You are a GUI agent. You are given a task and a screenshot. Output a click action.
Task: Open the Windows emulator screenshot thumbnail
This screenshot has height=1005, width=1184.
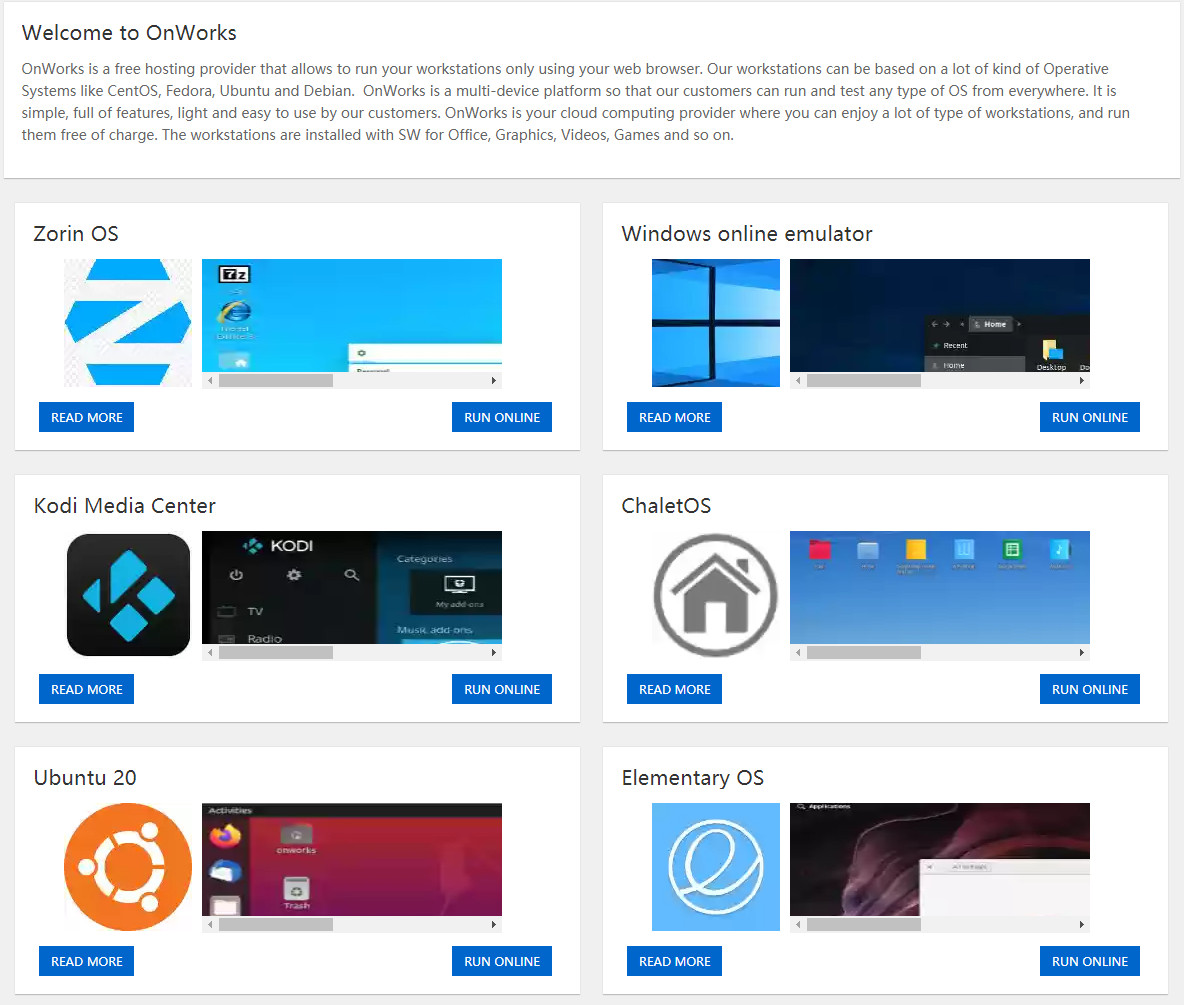tap(939, 316)
